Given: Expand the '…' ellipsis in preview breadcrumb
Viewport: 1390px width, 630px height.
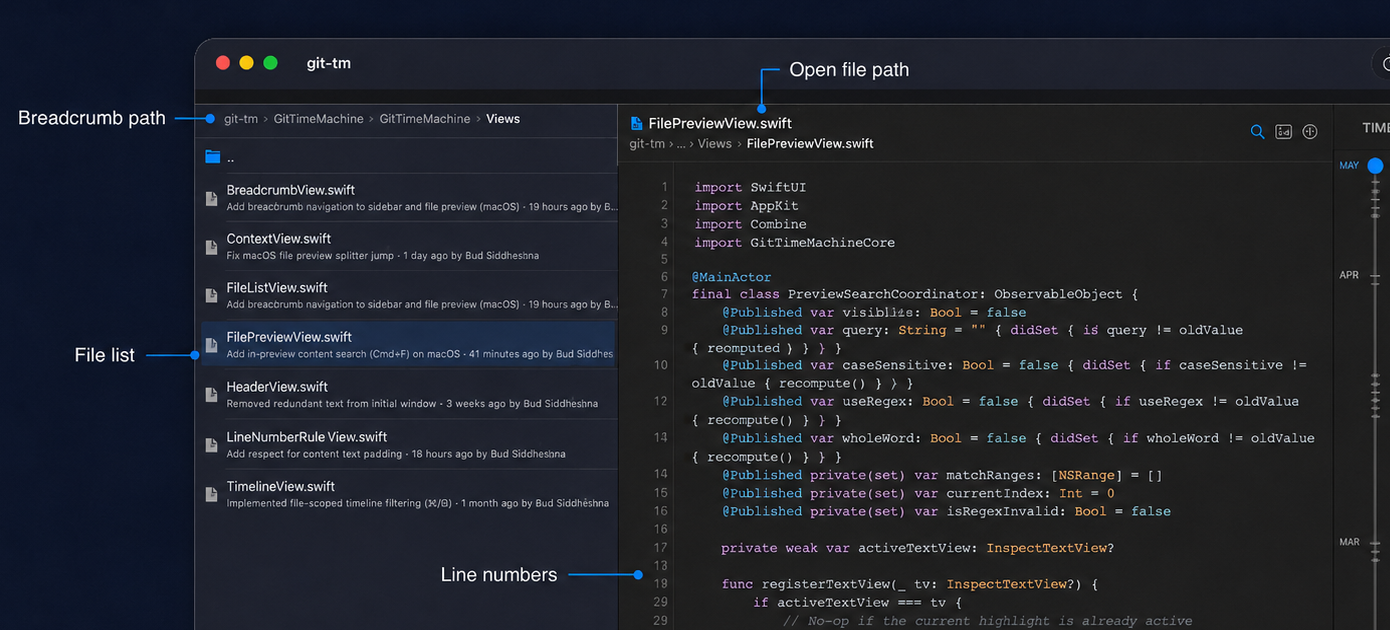Looking at the screenshot, I should (x=681, y=144).
